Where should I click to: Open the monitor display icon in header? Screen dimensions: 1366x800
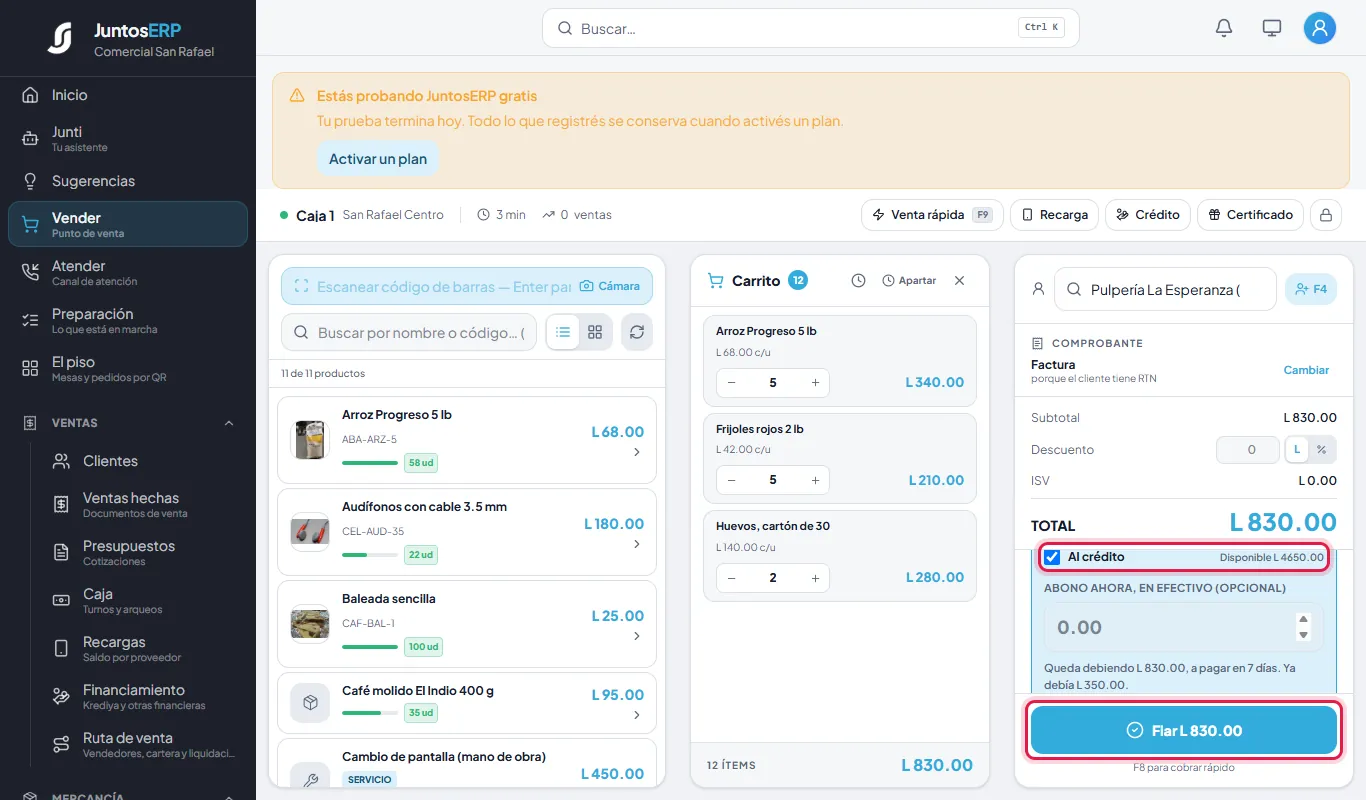tap(1272, 28)
